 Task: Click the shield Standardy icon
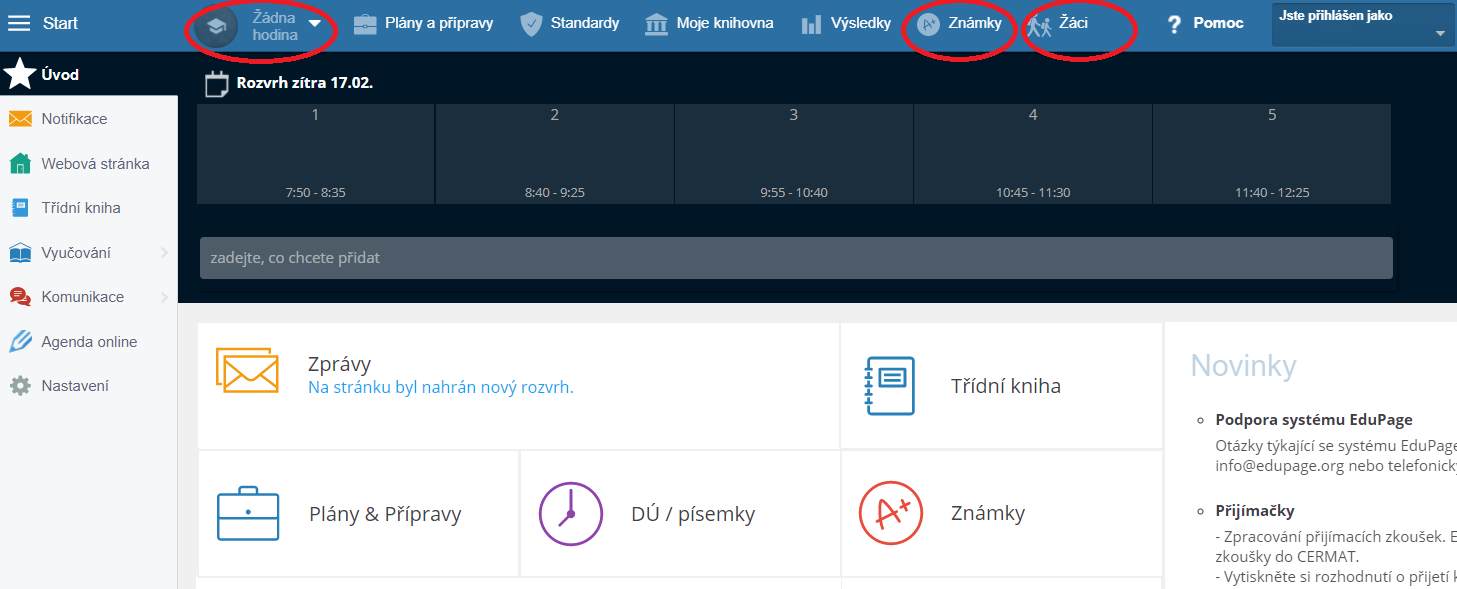click(532, 24)
